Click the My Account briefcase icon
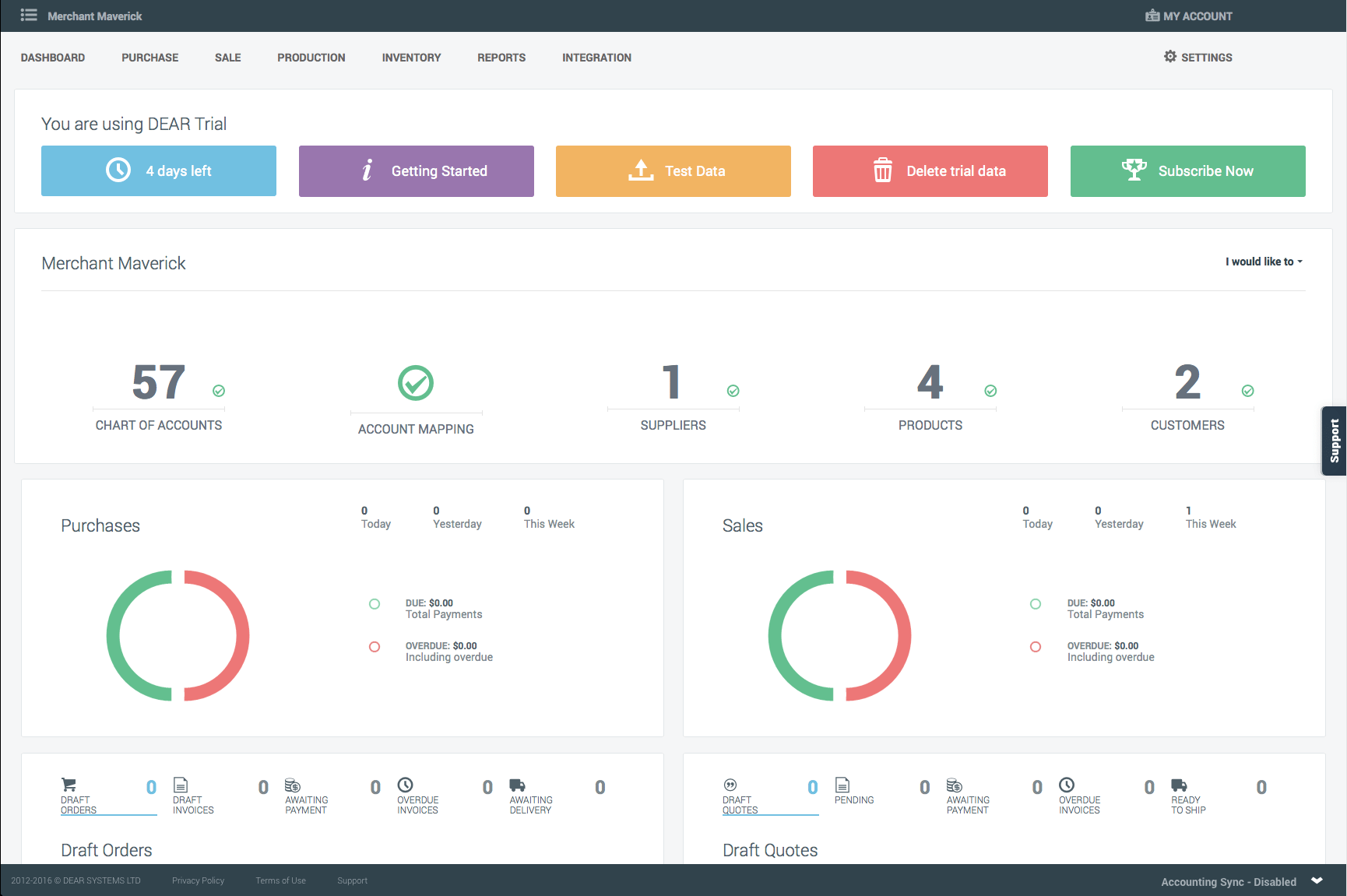Image resolution: width=1347 pixels, height=896 pixels. 1152,16
